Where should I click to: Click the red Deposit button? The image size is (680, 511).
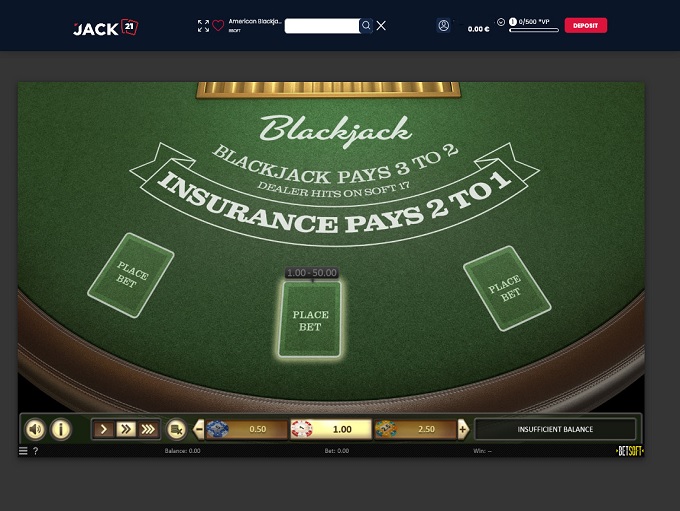coord(585,26)
